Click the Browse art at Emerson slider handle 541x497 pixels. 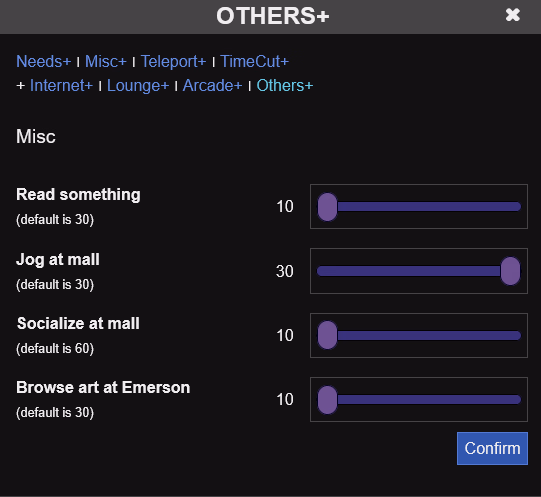click(x=327, y=400)
